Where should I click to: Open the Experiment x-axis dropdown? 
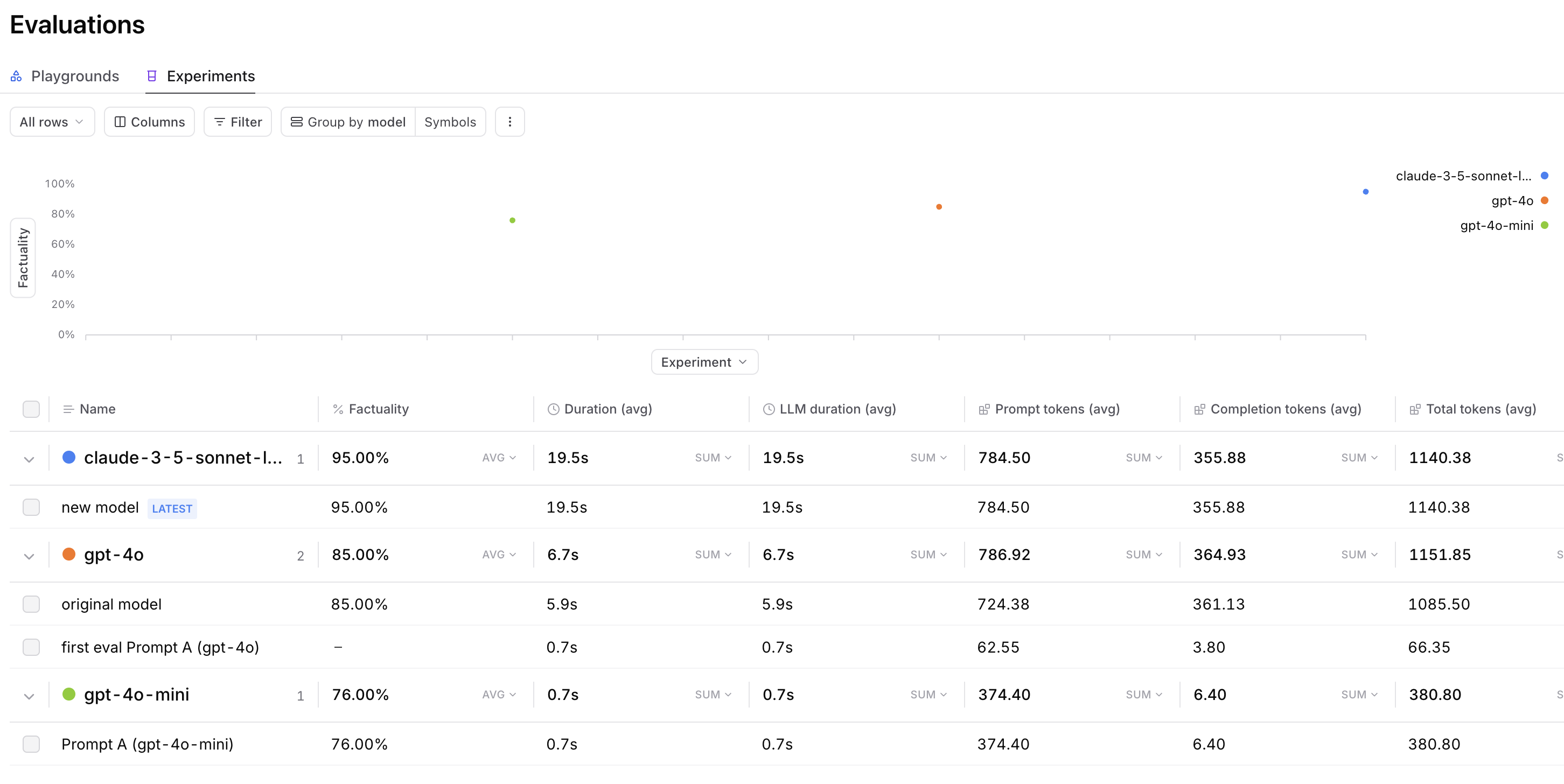[x=704, y=362]
